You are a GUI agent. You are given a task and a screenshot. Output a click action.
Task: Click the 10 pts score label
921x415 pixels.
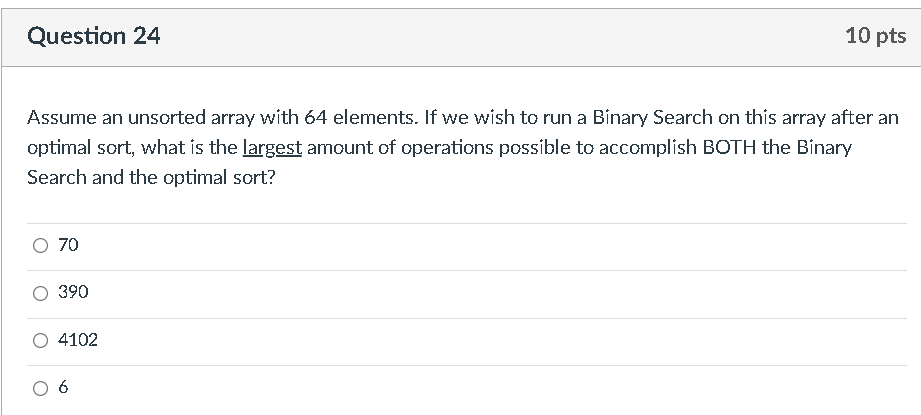tap(876, 36)
